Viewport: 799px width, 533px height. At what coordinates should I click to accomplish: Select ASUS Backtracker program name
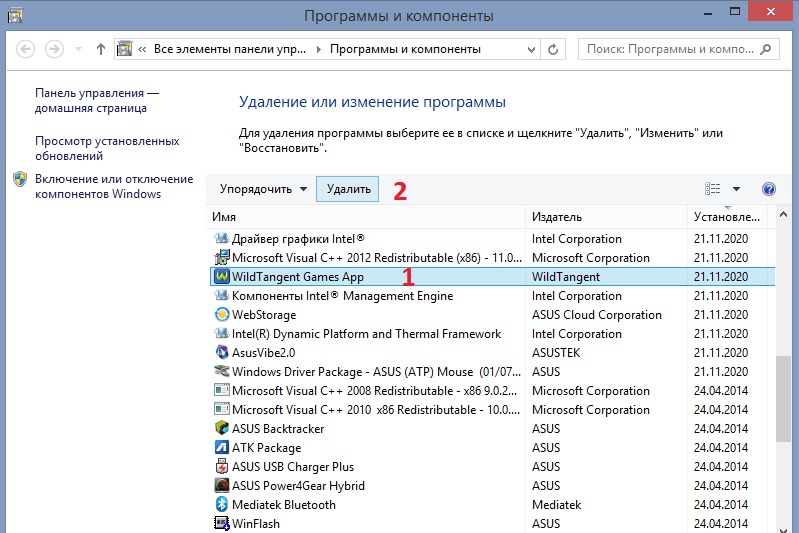click(278, 429)
